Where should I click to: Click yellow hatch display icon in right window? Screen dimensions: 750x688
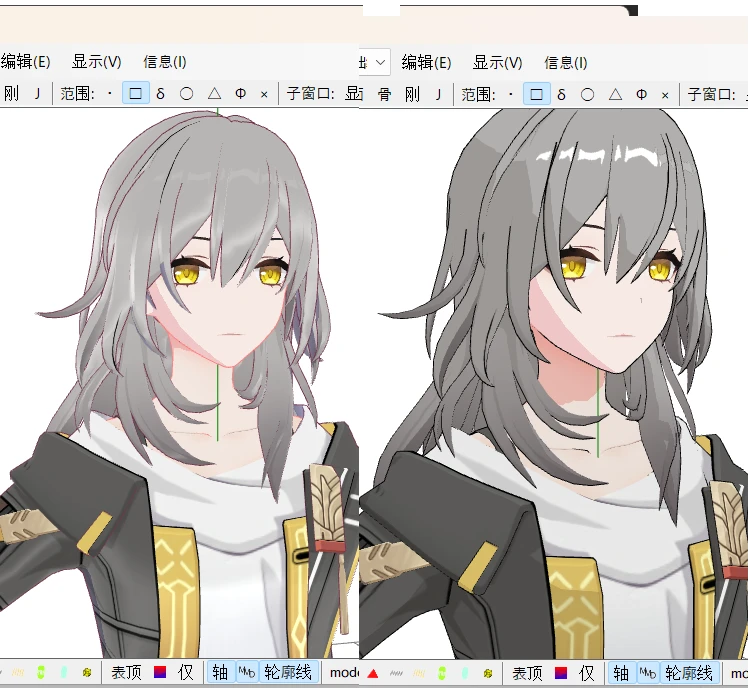(x=419, y=674)
